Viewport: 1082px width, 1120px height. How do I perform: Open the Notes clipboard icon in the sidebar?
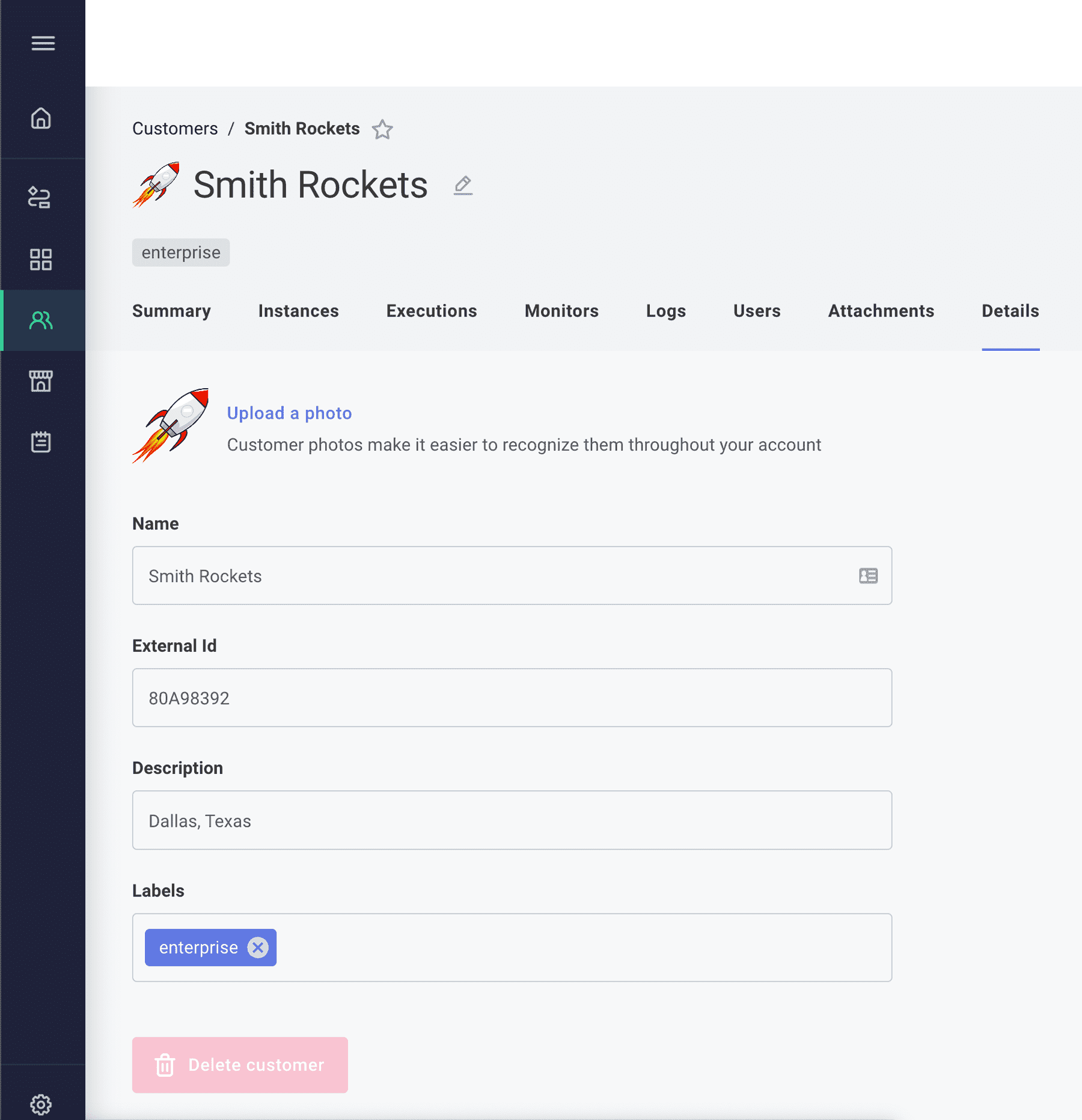tap(41, 442)
